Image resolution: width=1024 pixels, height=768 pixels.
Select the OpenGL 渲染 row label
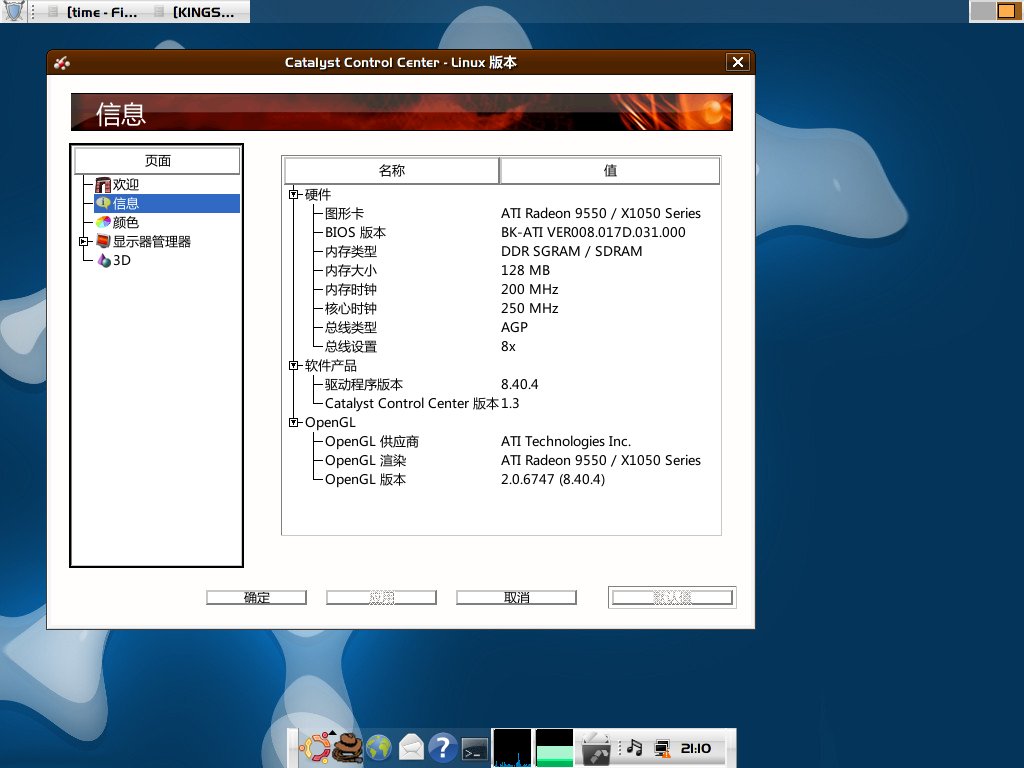(x=365, y=460)
